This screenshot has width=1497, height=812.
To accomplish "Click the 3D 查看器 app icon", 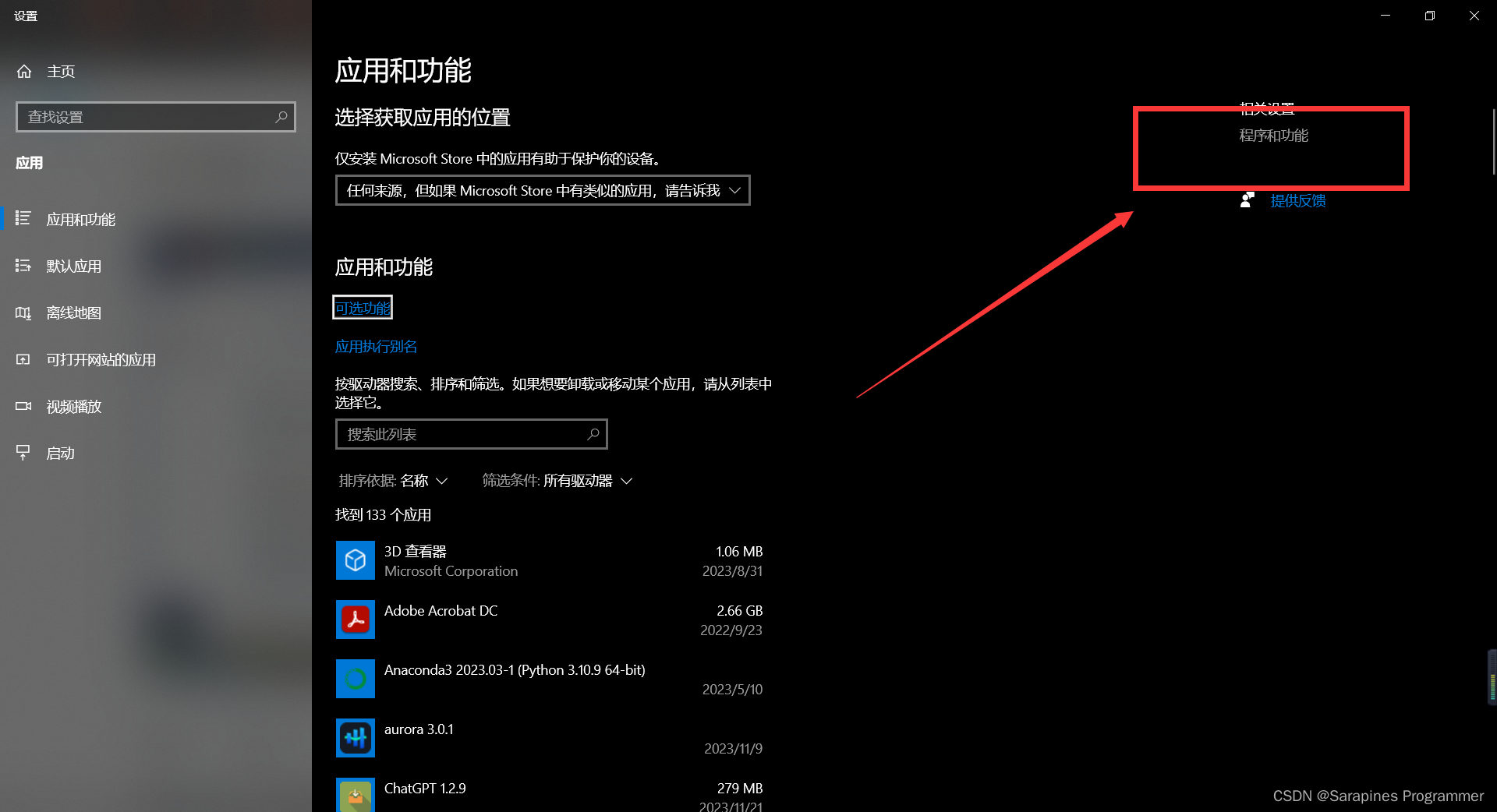I will (x=356, y=560).
